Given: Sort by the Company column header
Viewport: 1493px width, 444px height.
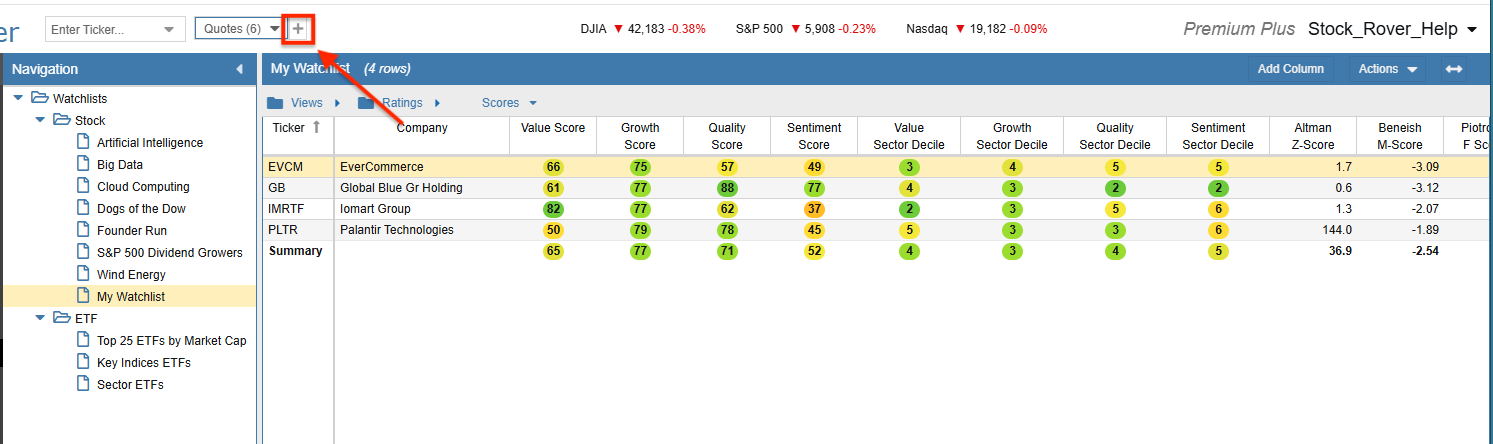Looking at the screenshot, I should (x=422, y=136).
